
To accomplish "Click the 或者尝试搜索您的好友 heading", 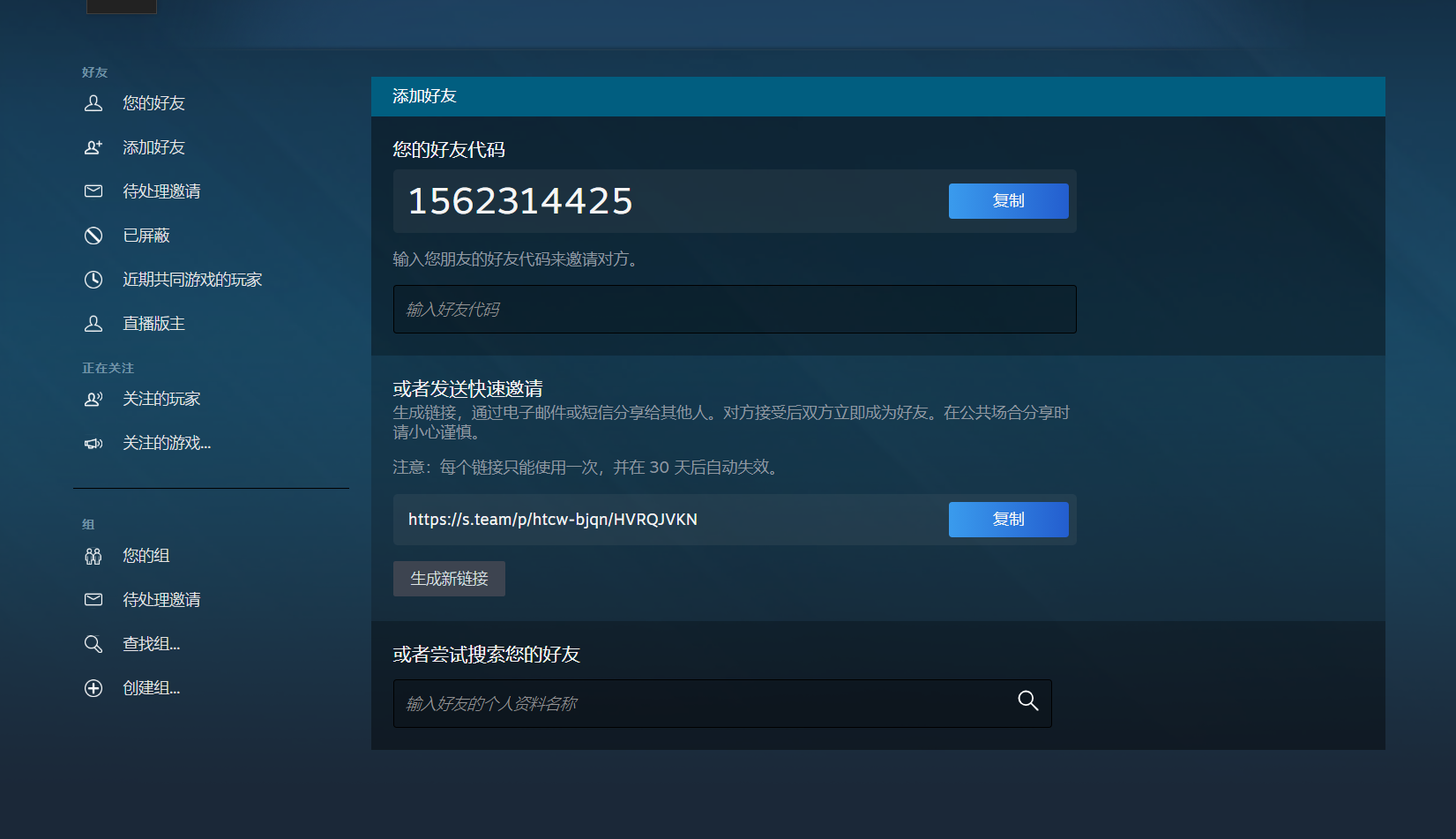I will pyautogui.click(x=486, y=655).
